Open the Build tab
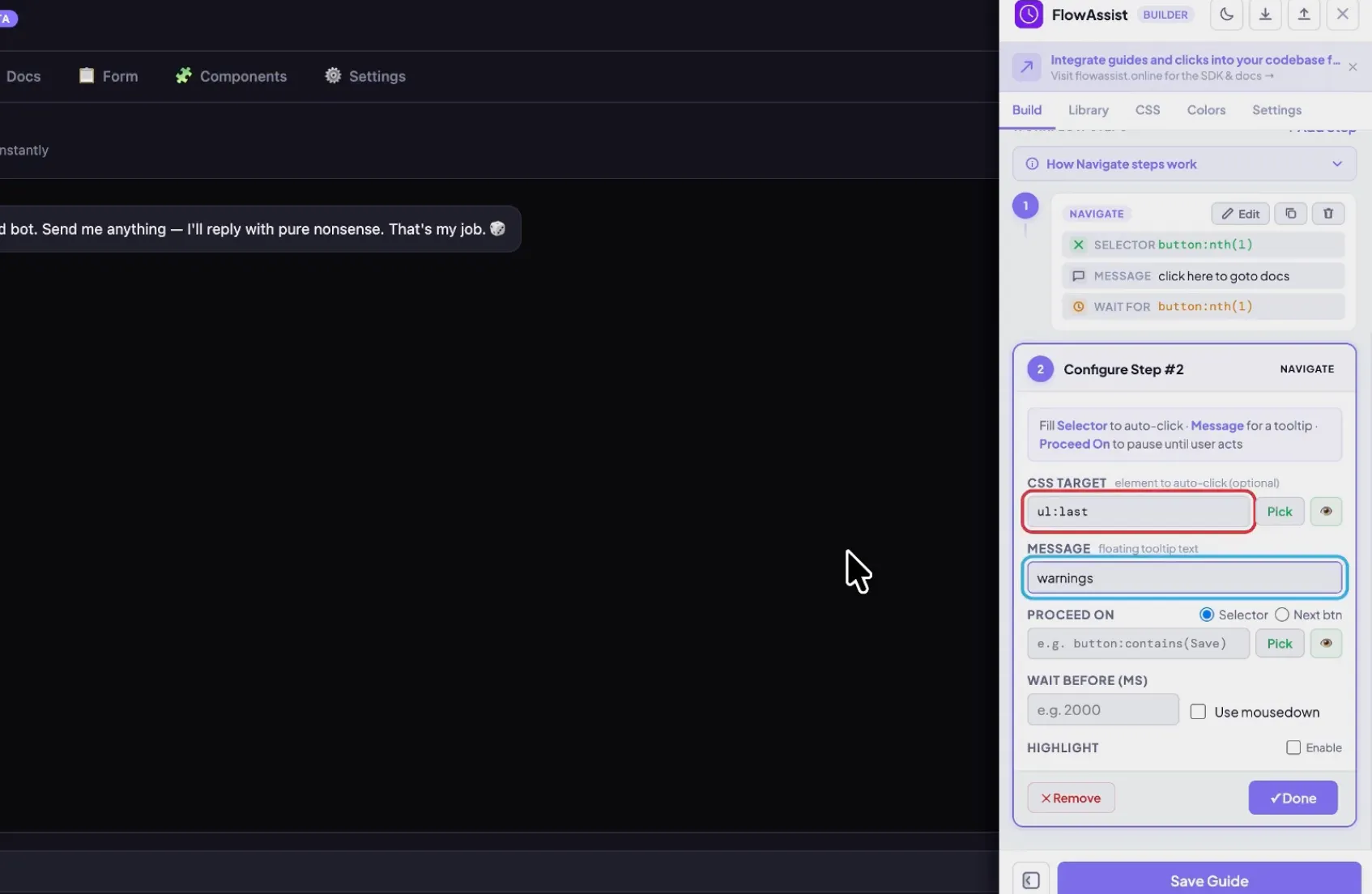The width and height of the screenshot is (1372, 894). click(1026, 110)
